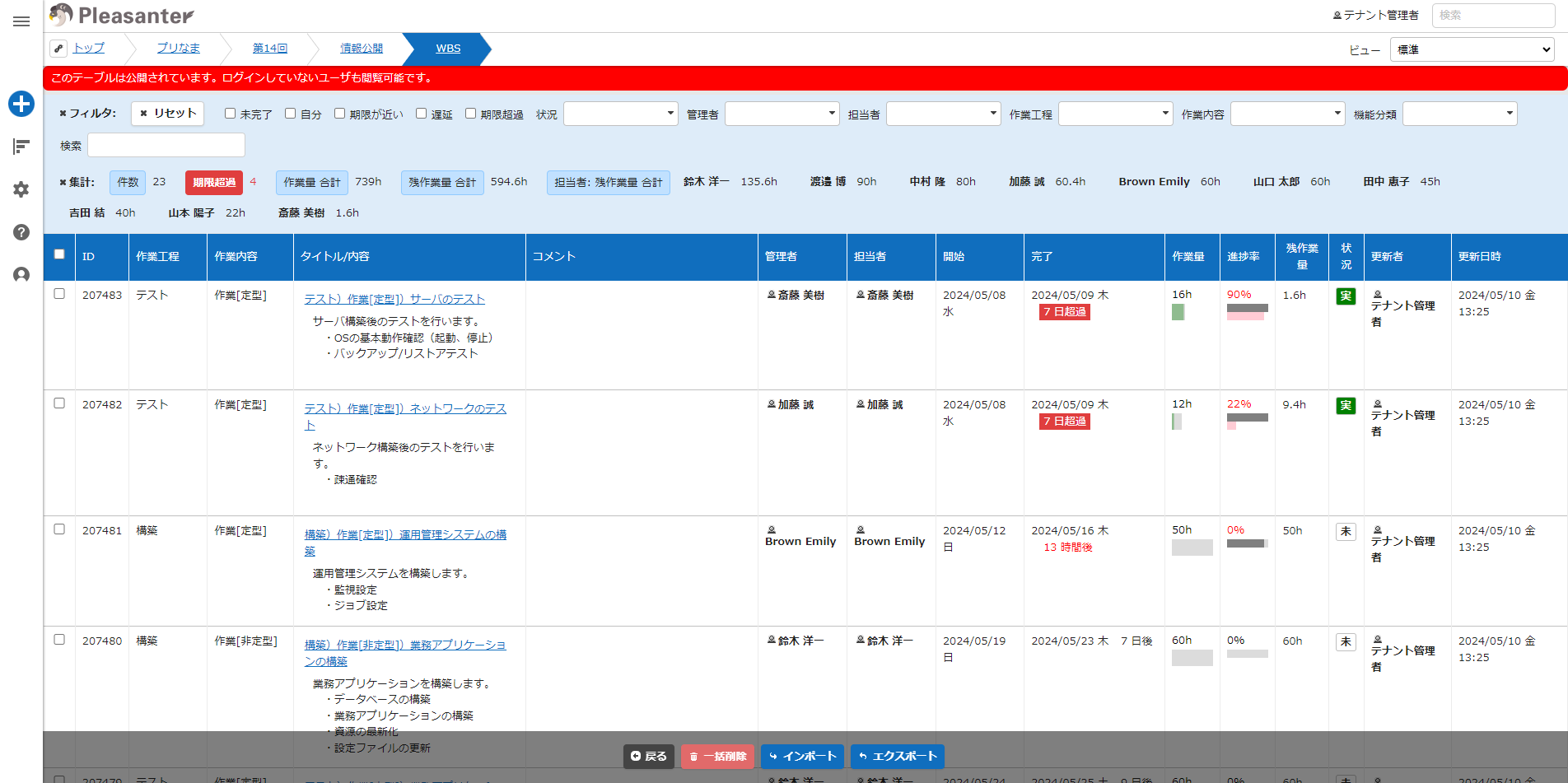1568x783 pixels.
Task: Open the view mode sidebar icon
Action: (21, 147)
